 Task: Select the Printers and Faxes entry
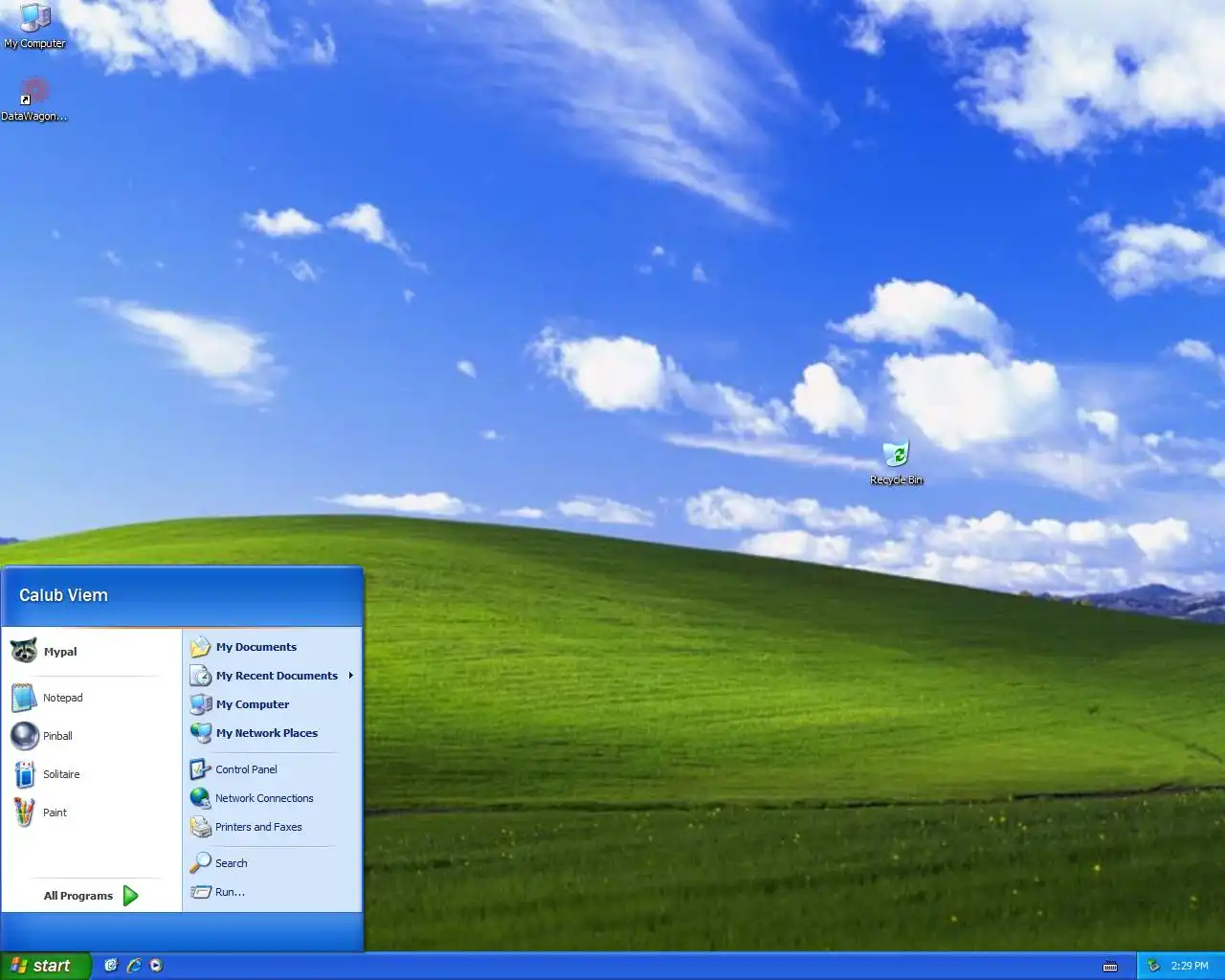272,827
